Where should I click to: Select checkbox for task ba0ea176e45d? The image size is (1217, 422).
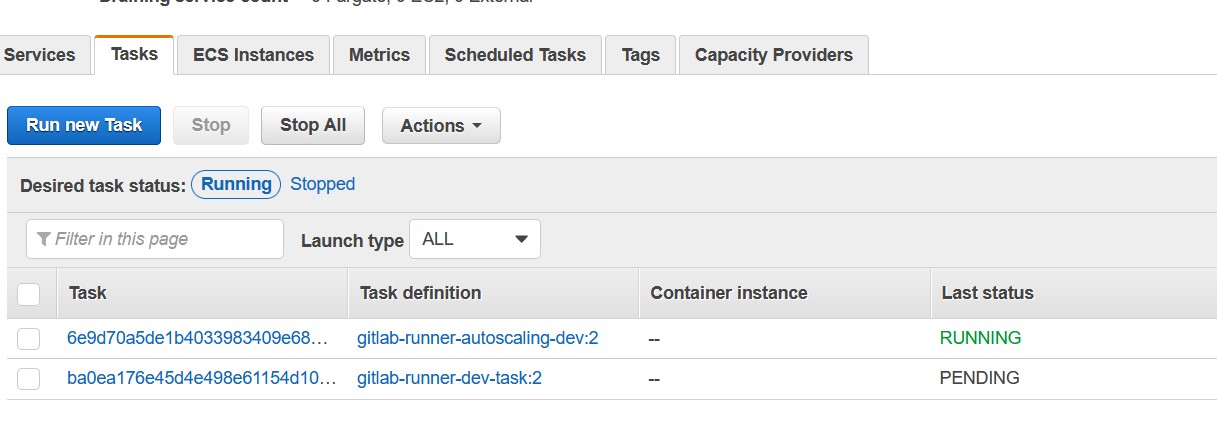click(x=29, y=379)
